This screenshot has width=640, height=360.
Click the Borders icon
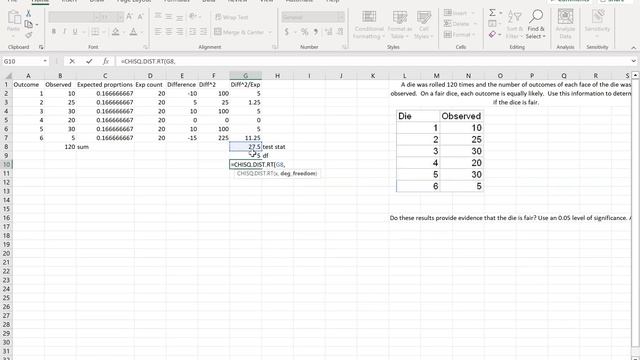pos(95,32)
